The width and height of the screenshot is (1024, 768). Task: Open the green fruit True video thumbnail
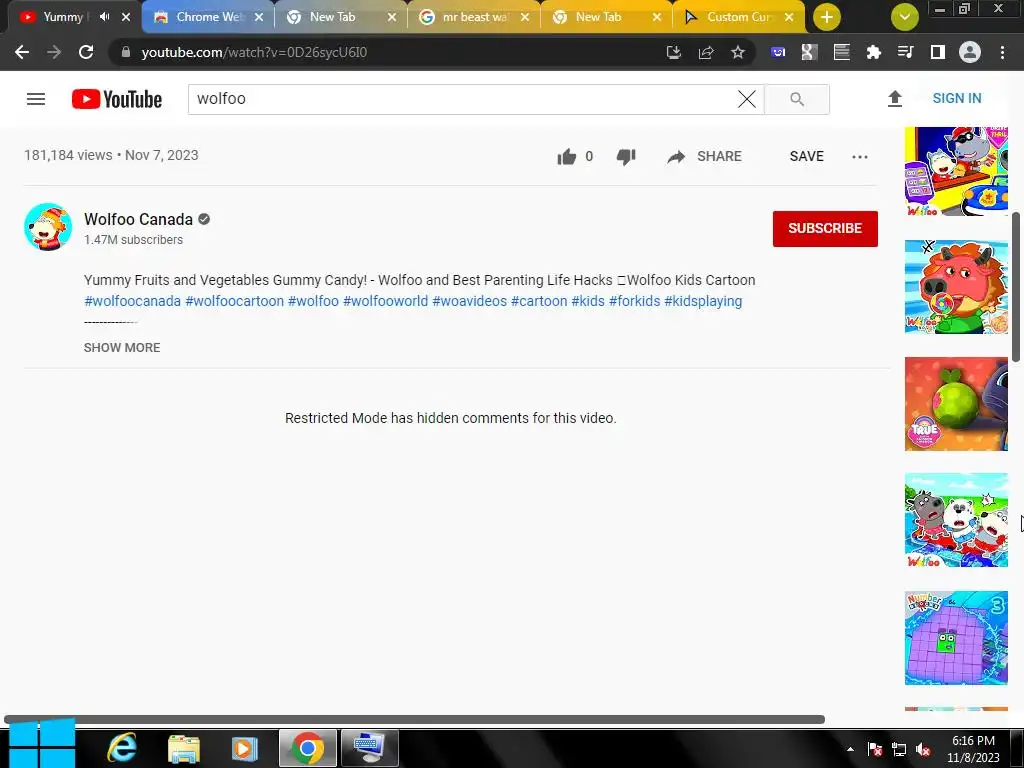click(956, 404)
